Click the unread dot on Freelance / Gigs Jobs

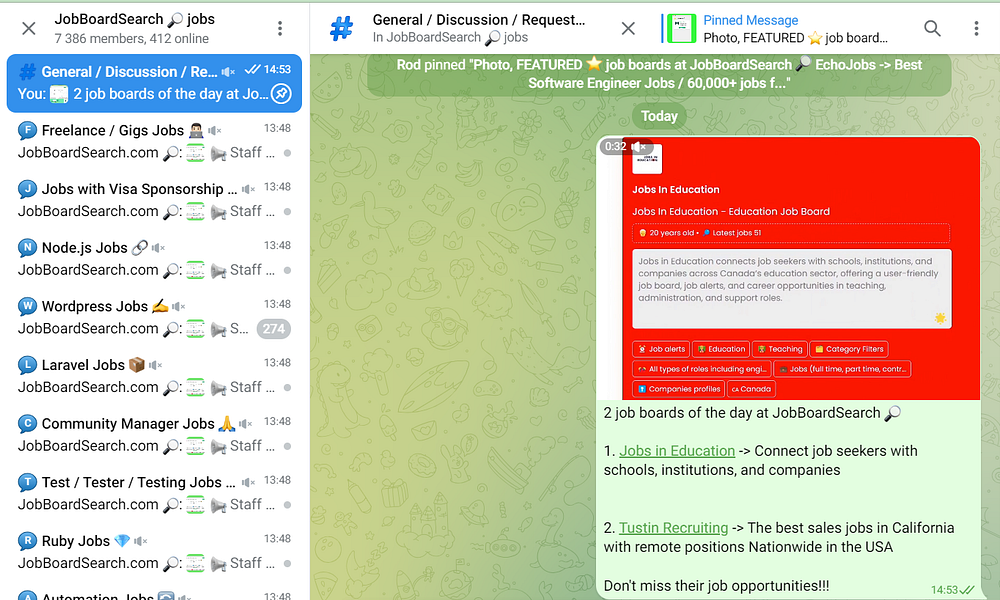(x=288, y=153)
